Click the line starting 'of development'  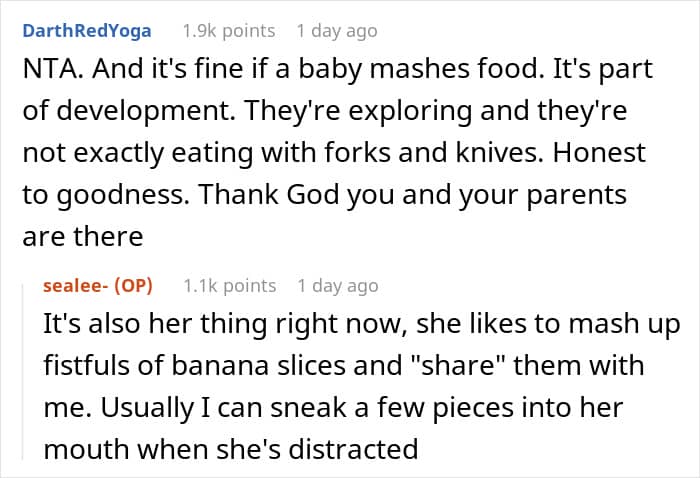click(x=325, y=111)
